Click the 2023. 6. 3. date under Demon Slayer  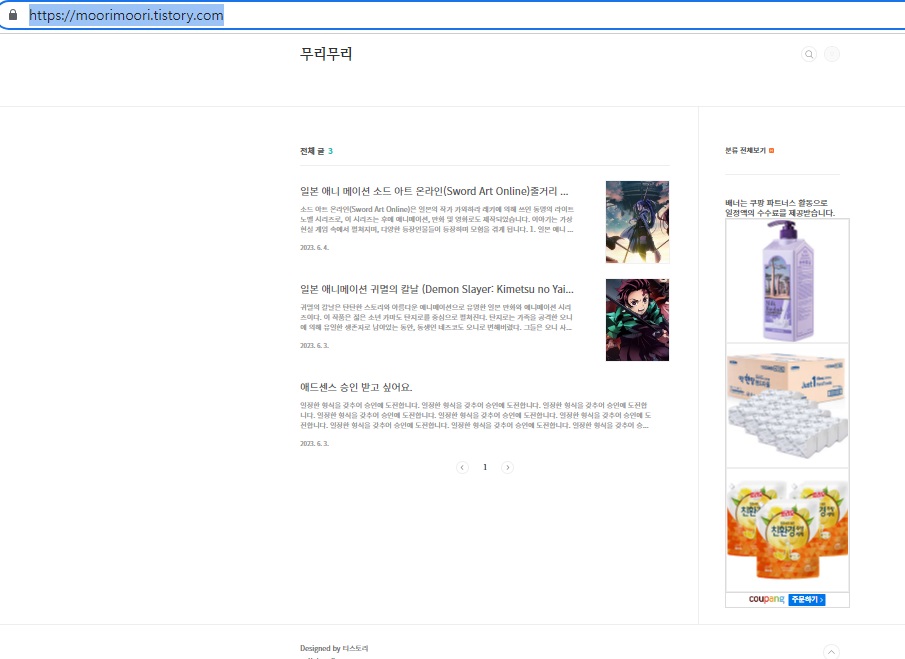[314, 346]
